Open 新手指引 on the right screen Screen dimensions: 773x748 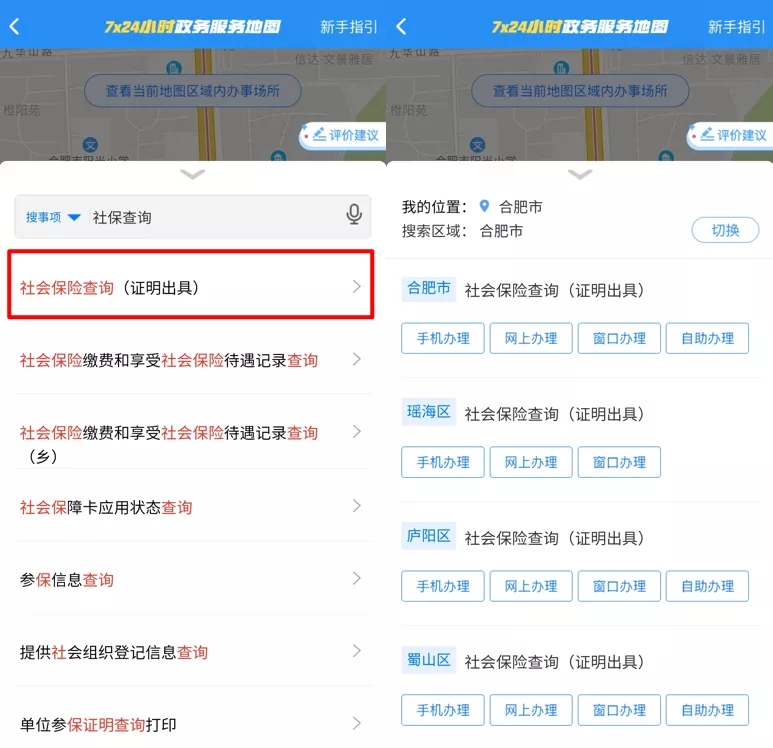click(x=737, y=27)
